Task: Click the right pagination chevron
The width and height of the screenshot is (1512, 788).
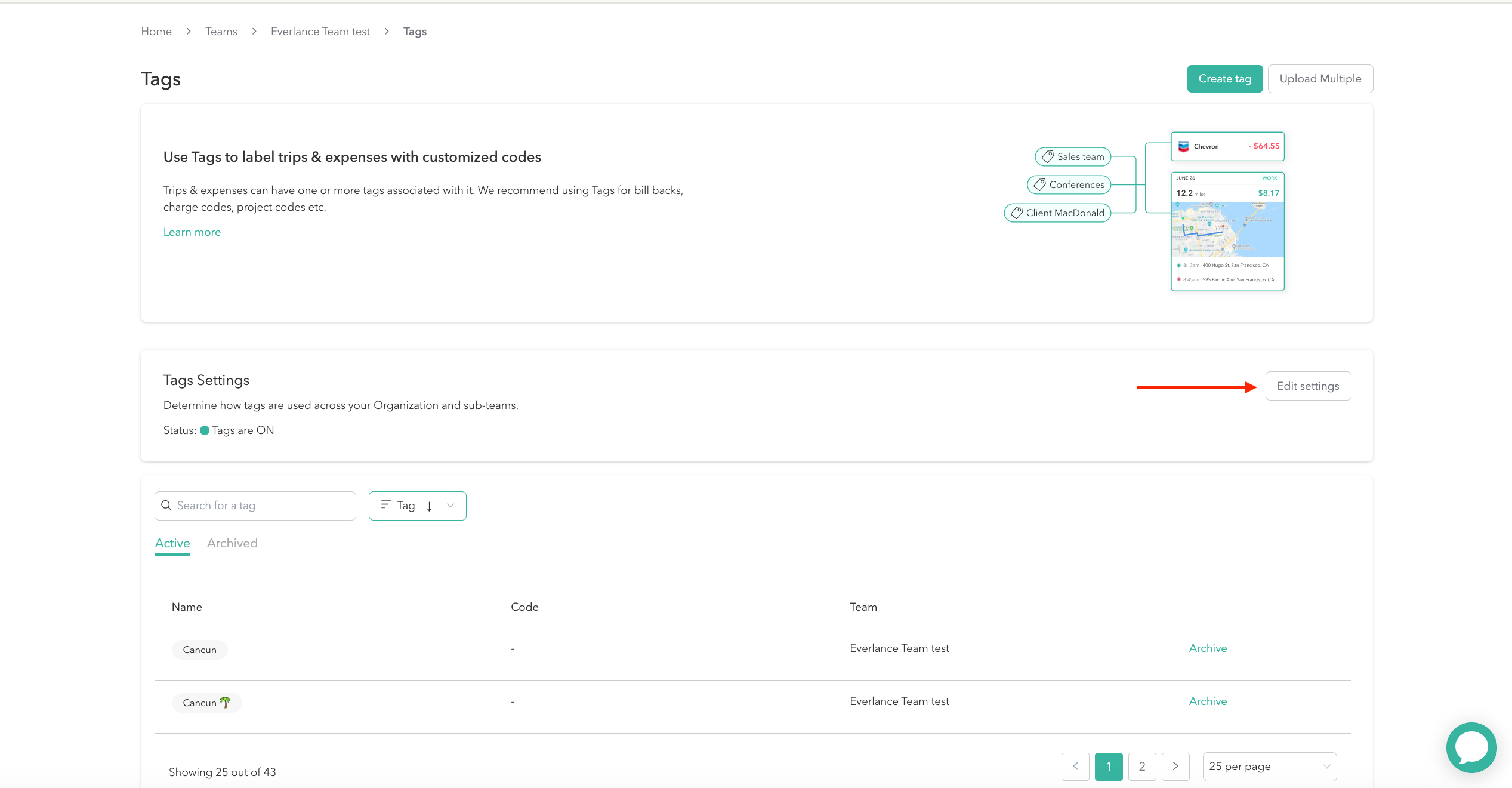Action: click(1175, 767)
